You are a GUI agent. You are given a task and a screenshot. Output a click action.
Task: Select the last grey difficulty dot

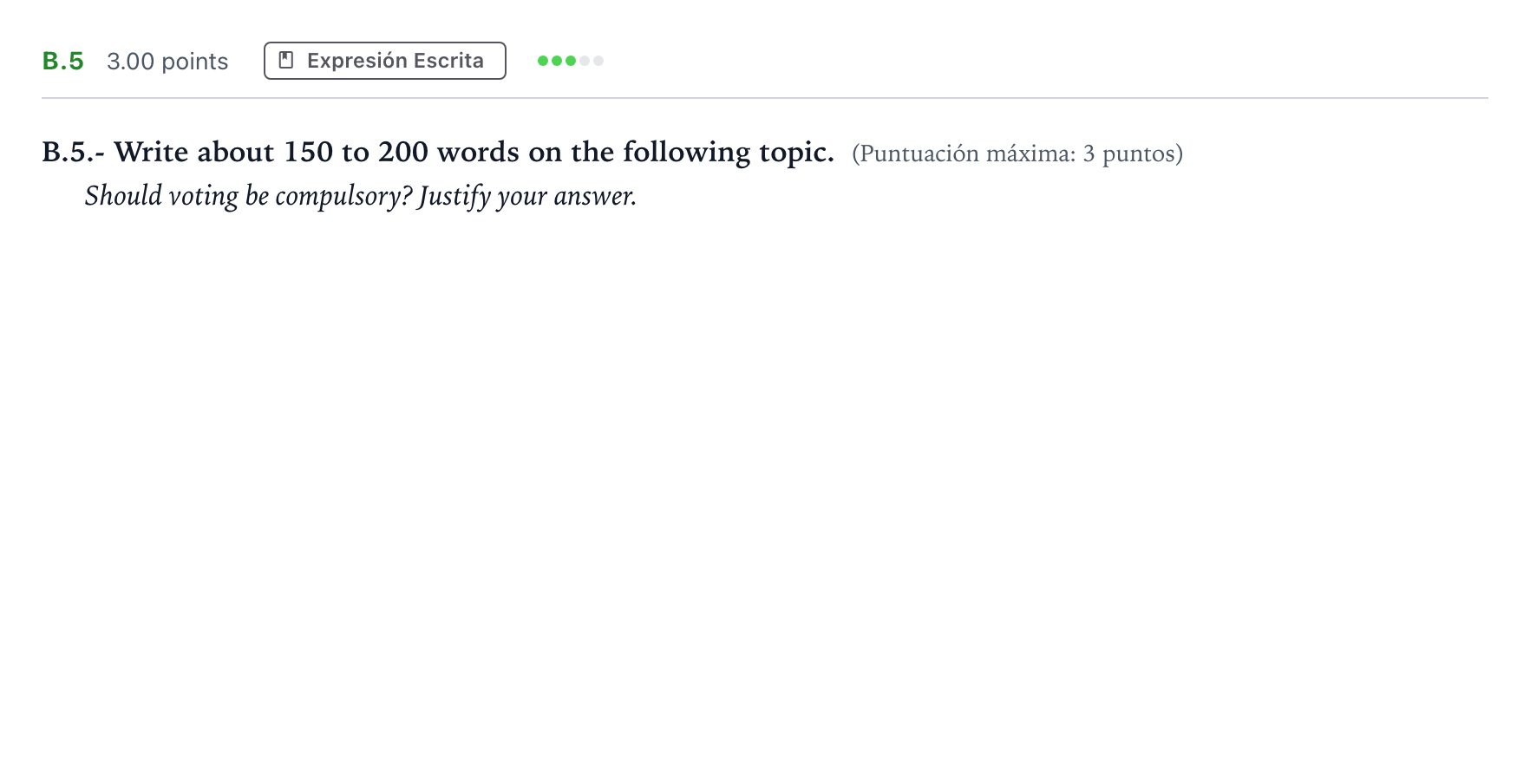598,61
